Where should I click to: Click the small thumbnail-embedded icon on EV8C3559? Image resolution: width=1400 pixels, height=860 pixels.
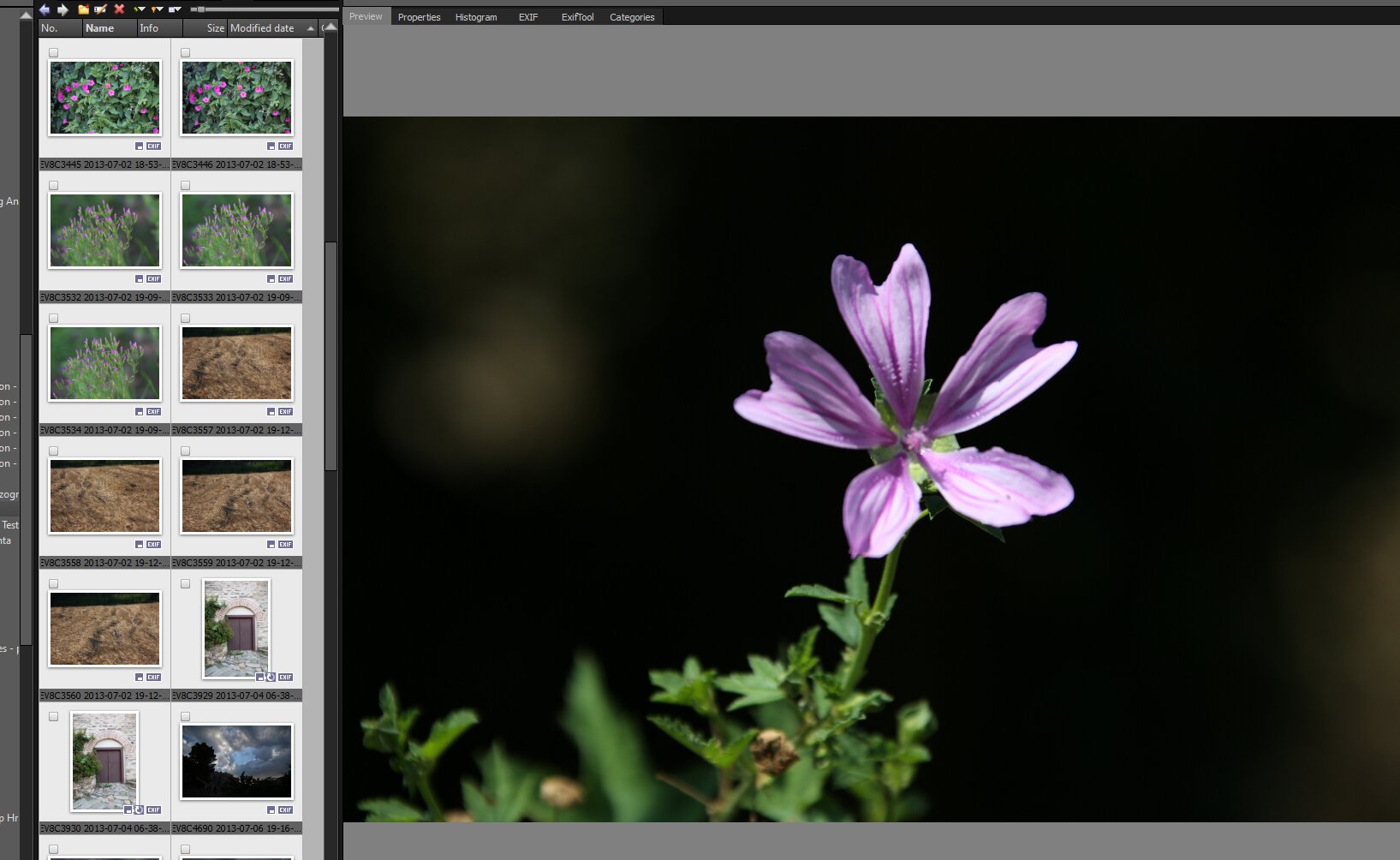tap(271, 545)
